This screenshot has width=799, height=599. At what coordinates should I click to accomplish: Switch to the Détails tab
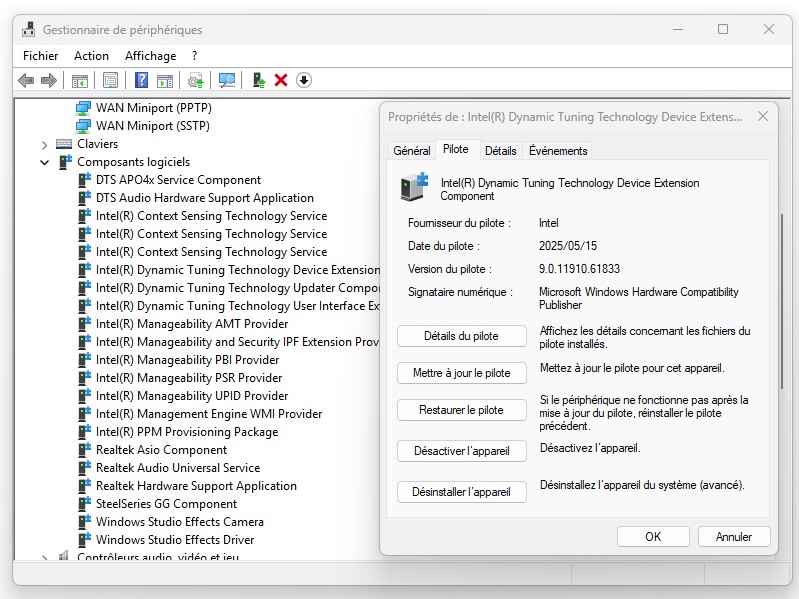[500, 151]
